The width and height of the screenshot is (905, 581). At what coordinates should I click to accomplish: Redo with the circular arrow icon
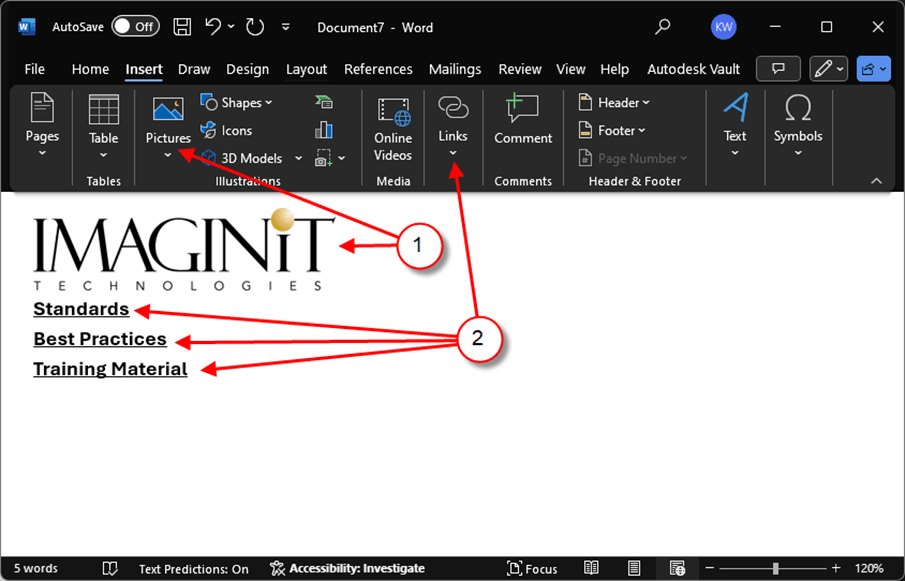tap(255, 27)
